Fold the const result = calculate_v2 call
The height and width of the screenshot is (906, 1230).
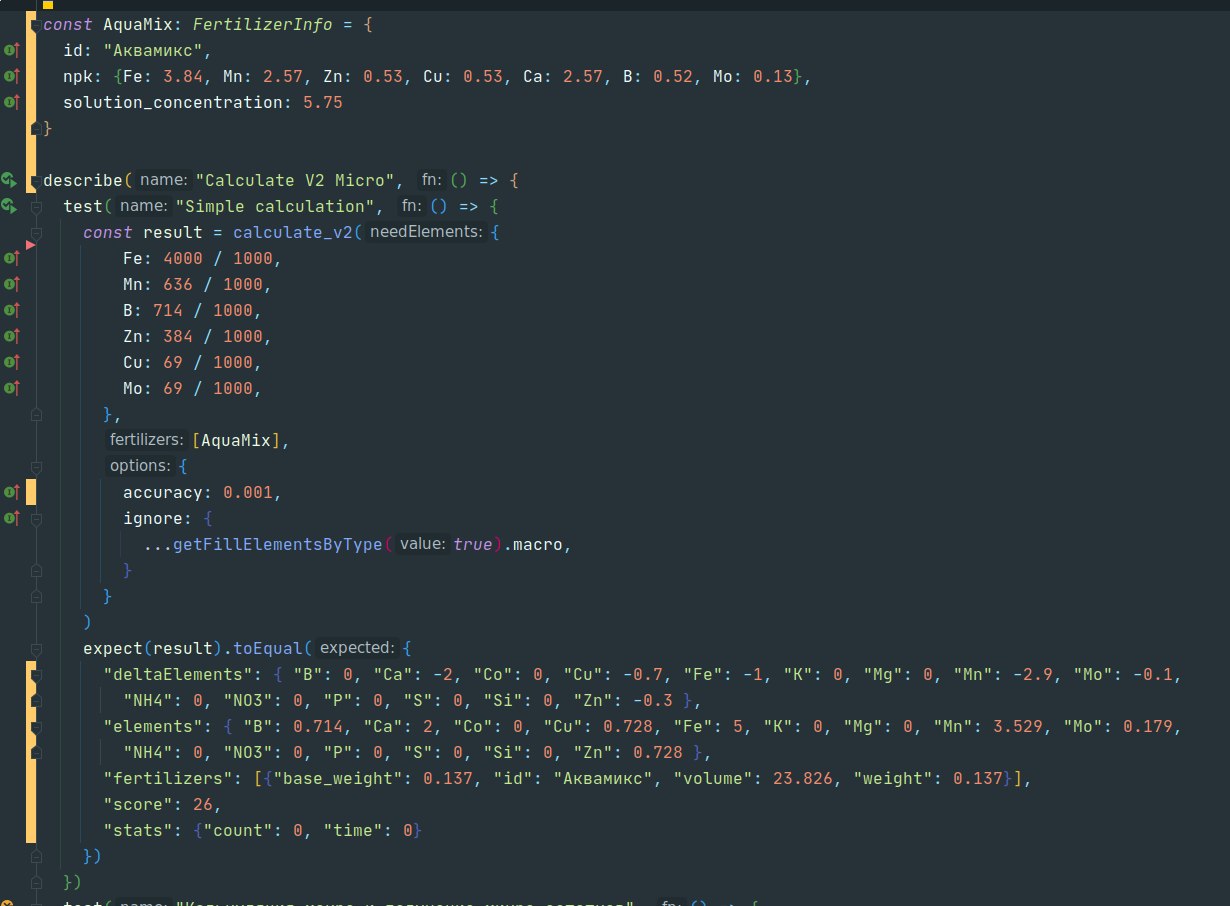tap(35, 232)
